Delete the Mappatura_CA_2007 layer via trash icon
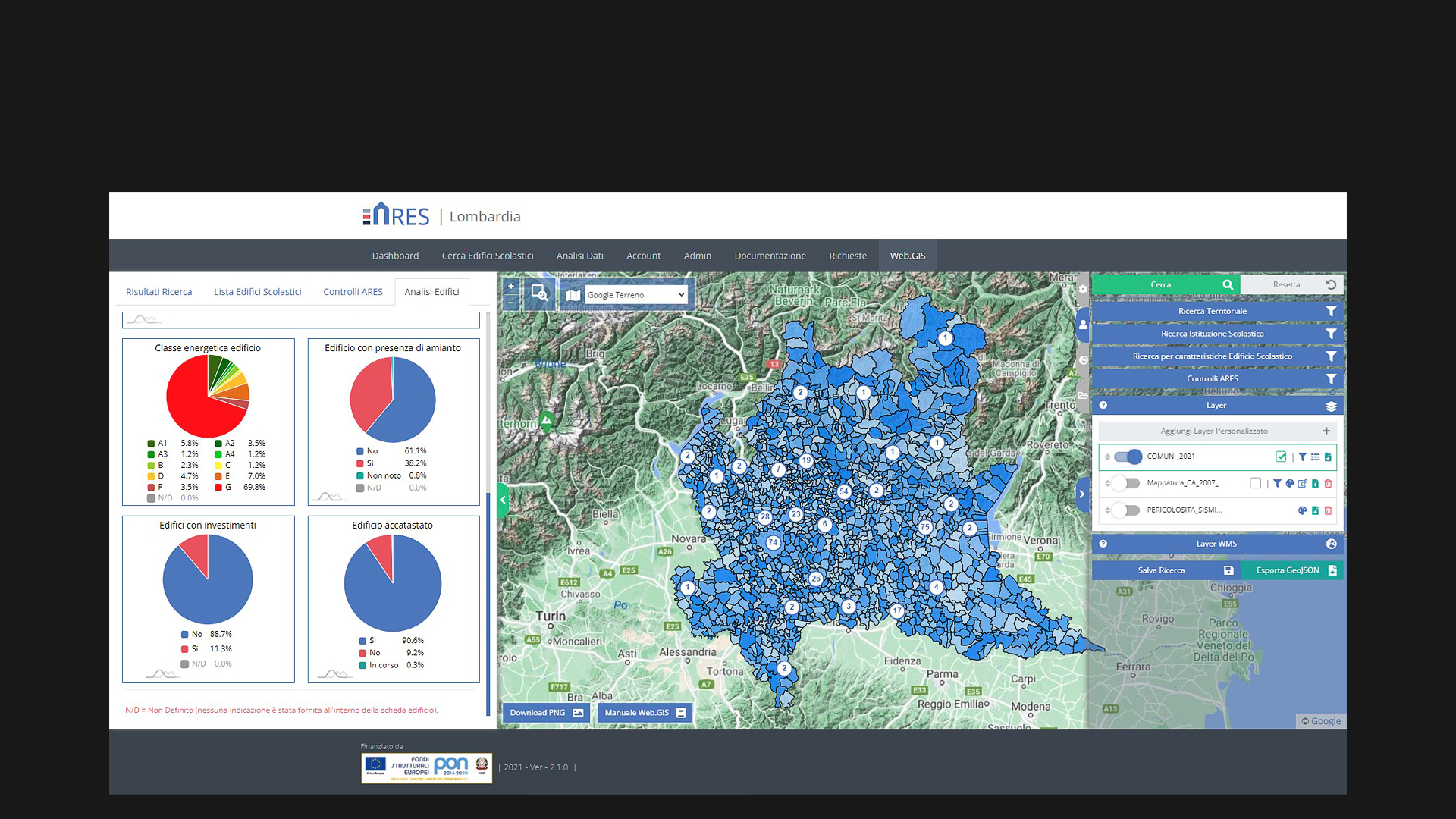1456x819 pixels. pos(1328,483)
